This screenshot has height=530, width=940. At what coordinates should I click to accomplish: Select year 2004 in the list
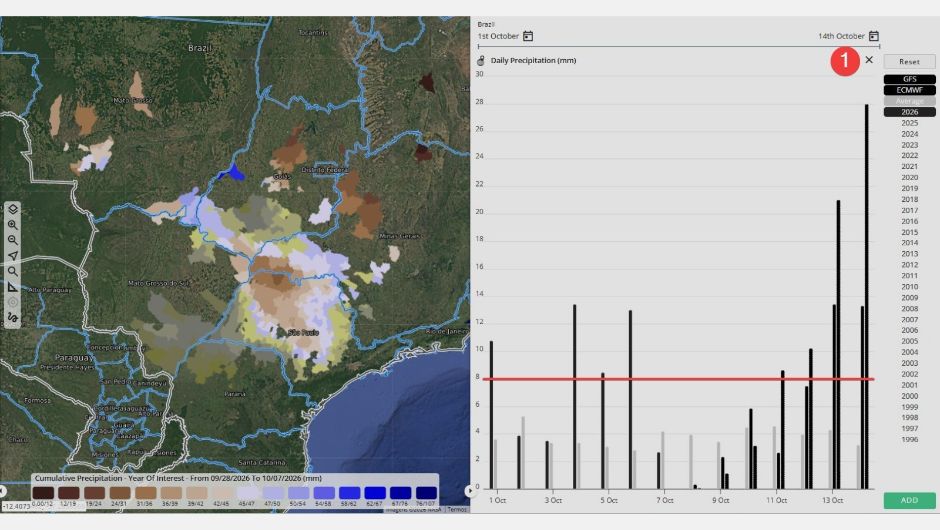coord(909,352)
